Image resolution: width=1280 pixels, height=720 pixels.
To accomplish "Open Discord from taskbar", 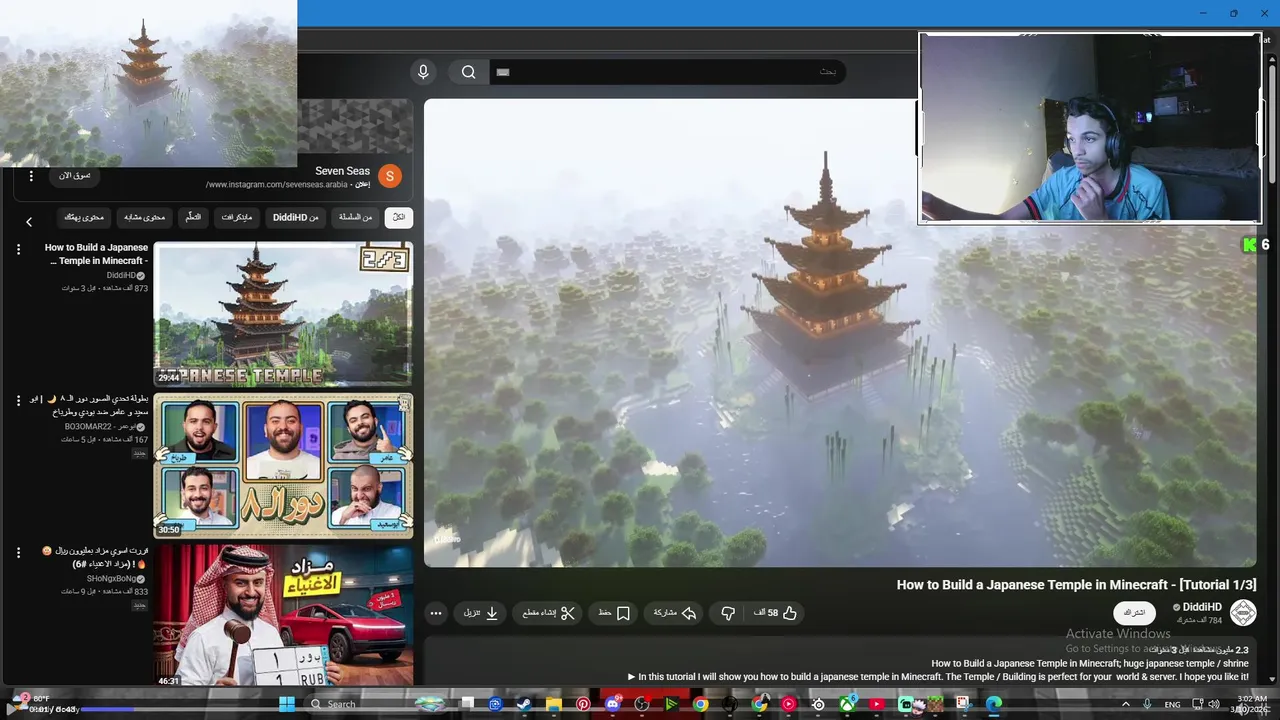I will tap(612, 704).
